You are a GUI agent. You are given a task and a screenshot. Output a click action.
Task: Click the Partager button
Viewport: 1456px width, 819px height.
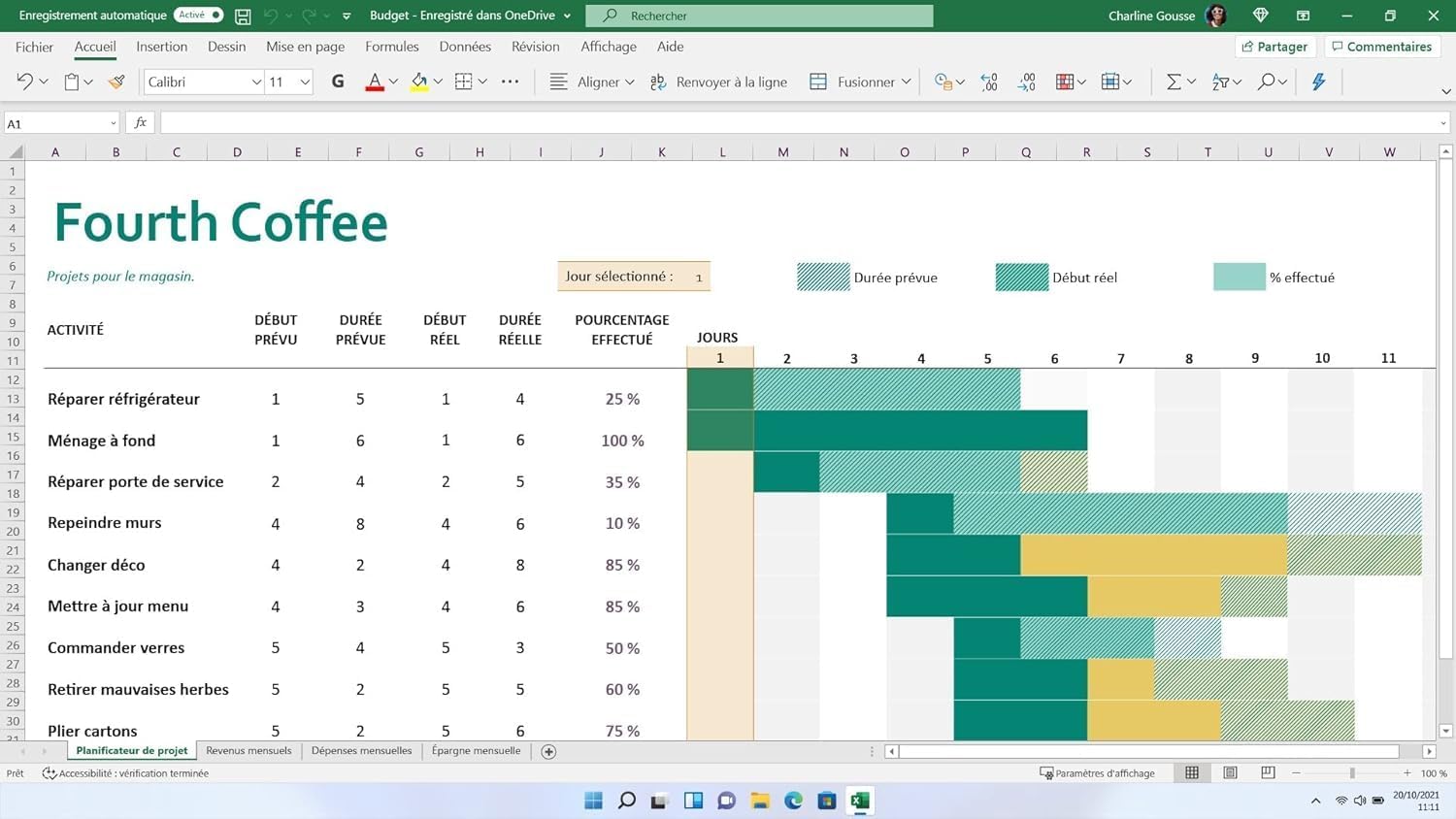pyautogui.click(x=1274, y=47)
